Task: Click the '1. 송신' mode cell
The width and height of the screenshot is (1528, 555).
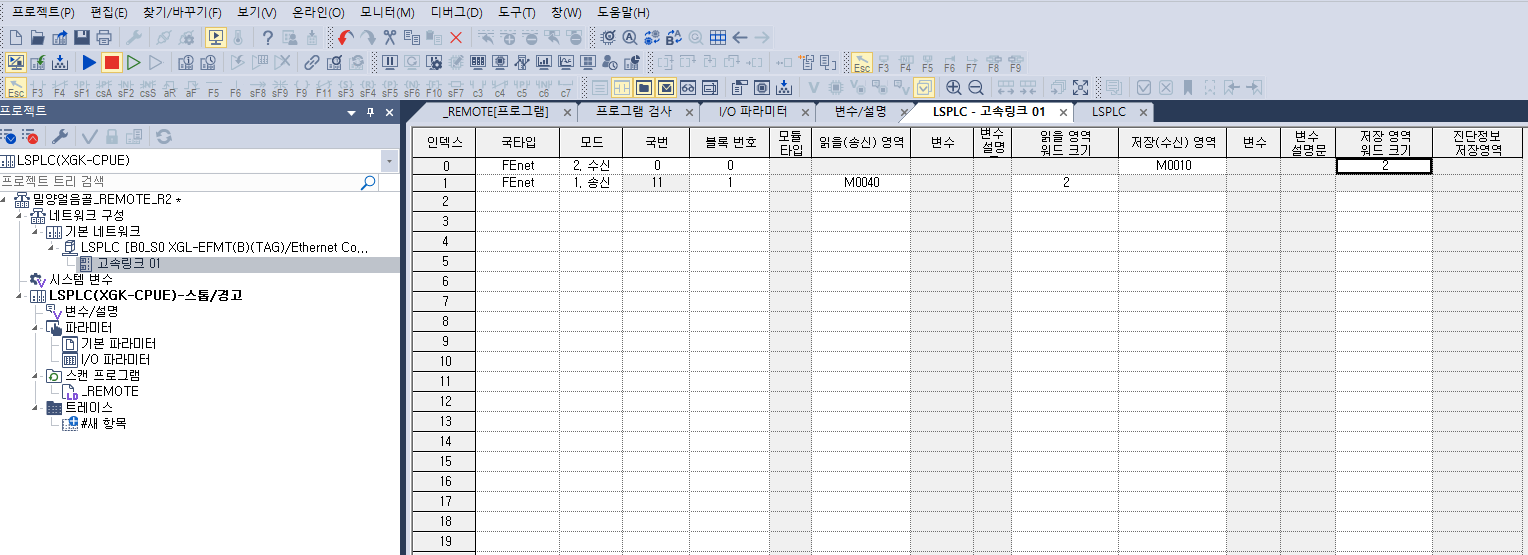Action: pos(591,183)
